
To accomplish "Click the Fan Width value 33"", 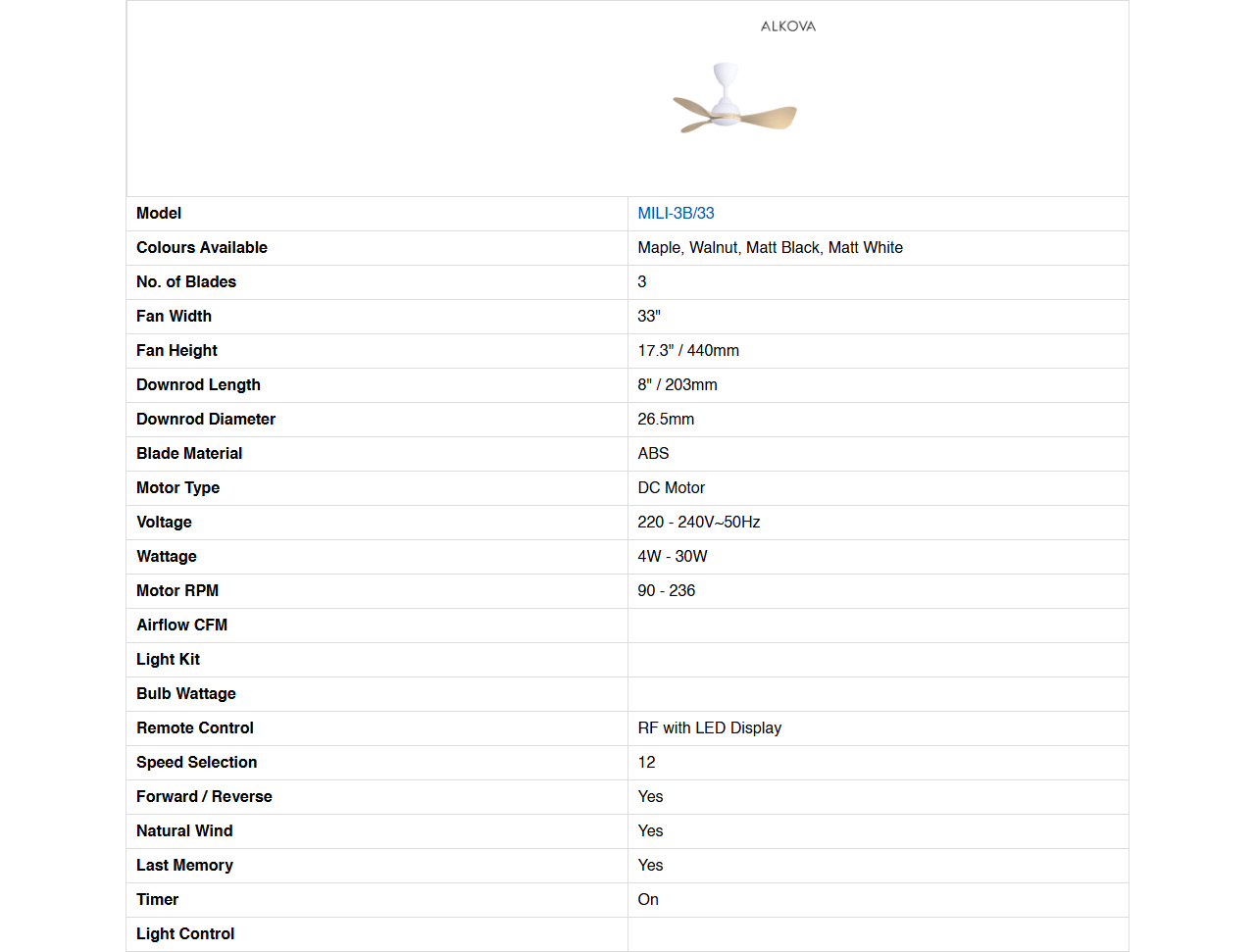I will (x=649, y=317).
